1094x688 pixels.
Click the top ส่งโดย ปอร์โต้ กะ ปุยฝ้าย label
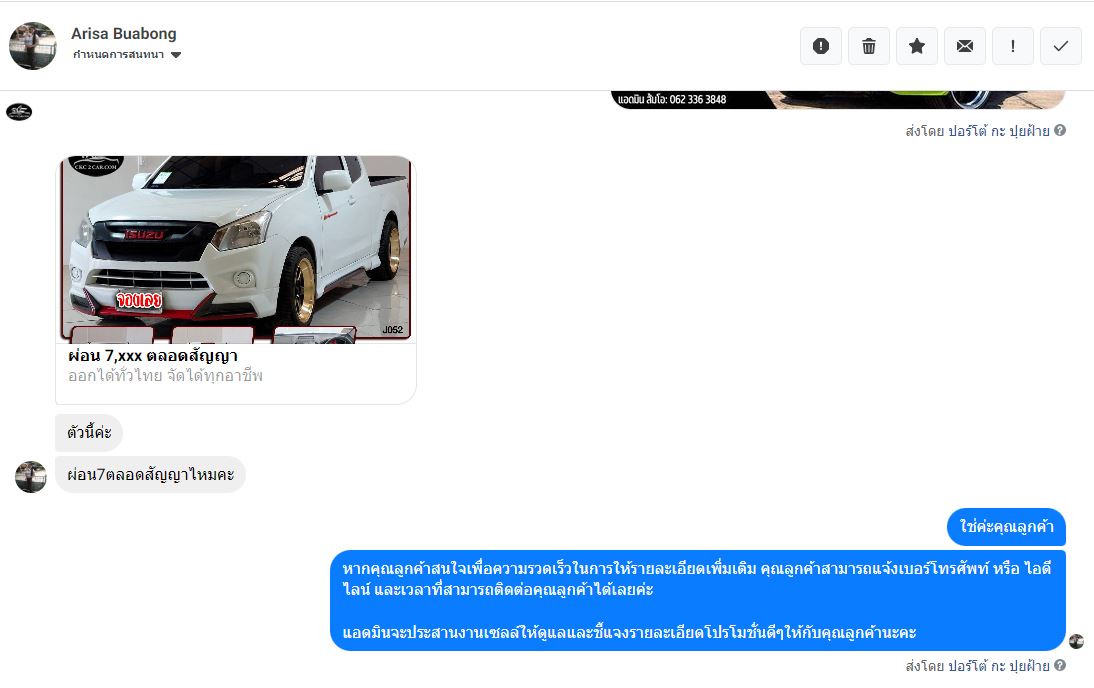tap(977, 130)
